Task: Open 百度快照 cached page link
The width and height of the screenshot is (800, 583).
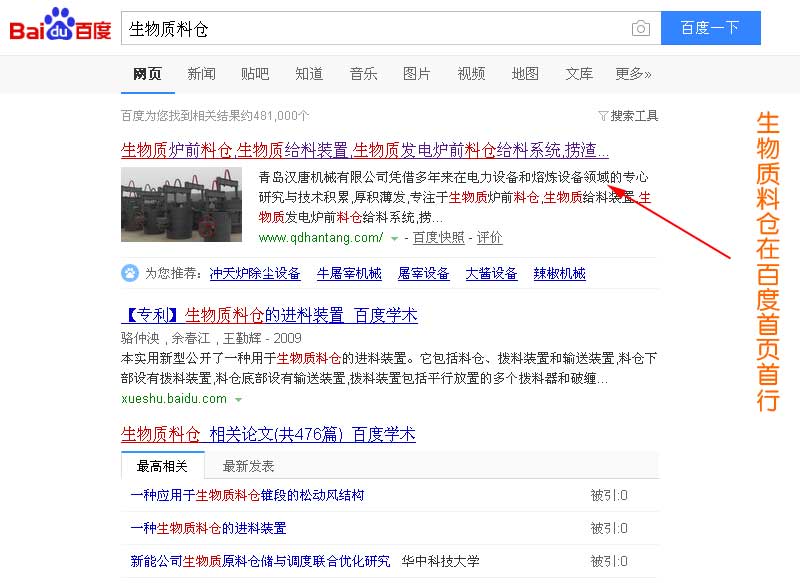Action: [439, 238]
